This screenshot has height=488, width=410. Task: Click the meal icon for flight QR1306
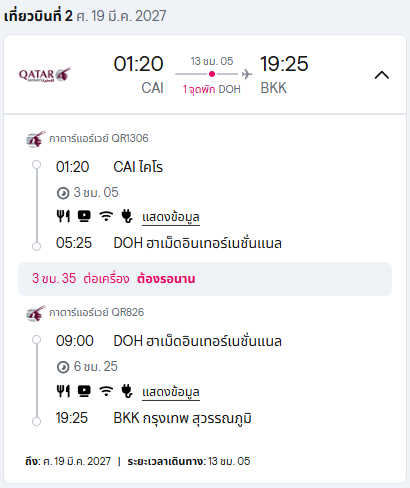coord(63,216)
